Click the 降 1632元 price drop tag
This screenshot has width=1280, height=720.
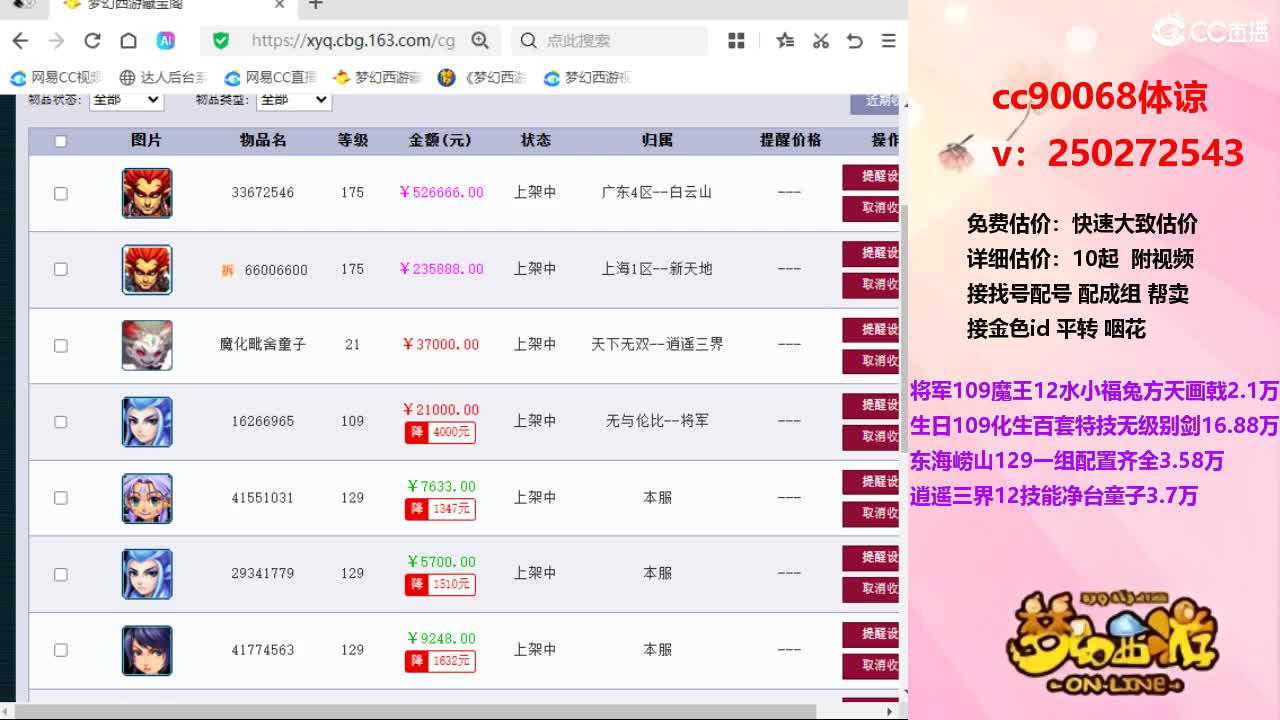(x=439, y=661)
